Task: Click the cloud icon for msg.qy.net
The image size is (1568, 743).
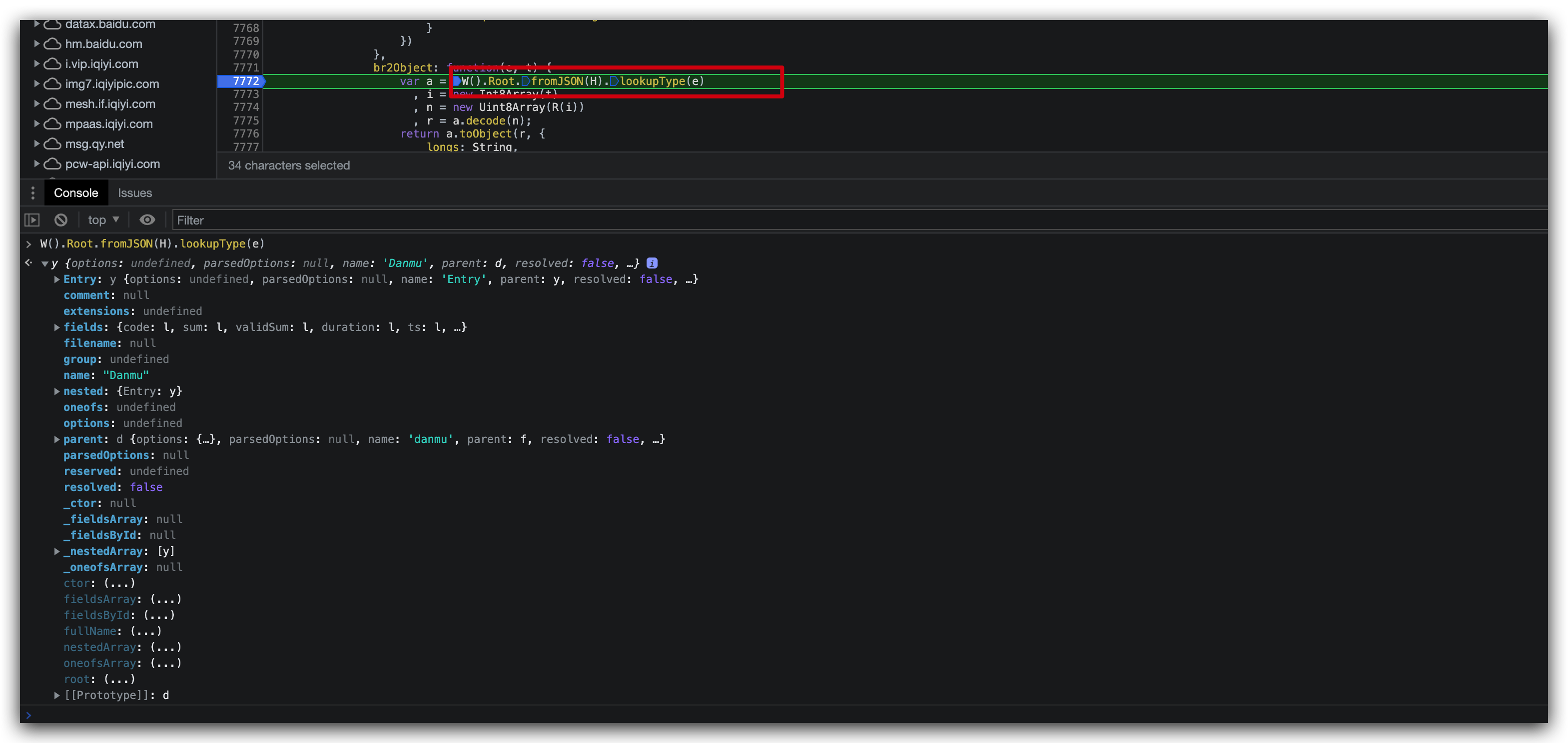Action: tap(53, 144)
